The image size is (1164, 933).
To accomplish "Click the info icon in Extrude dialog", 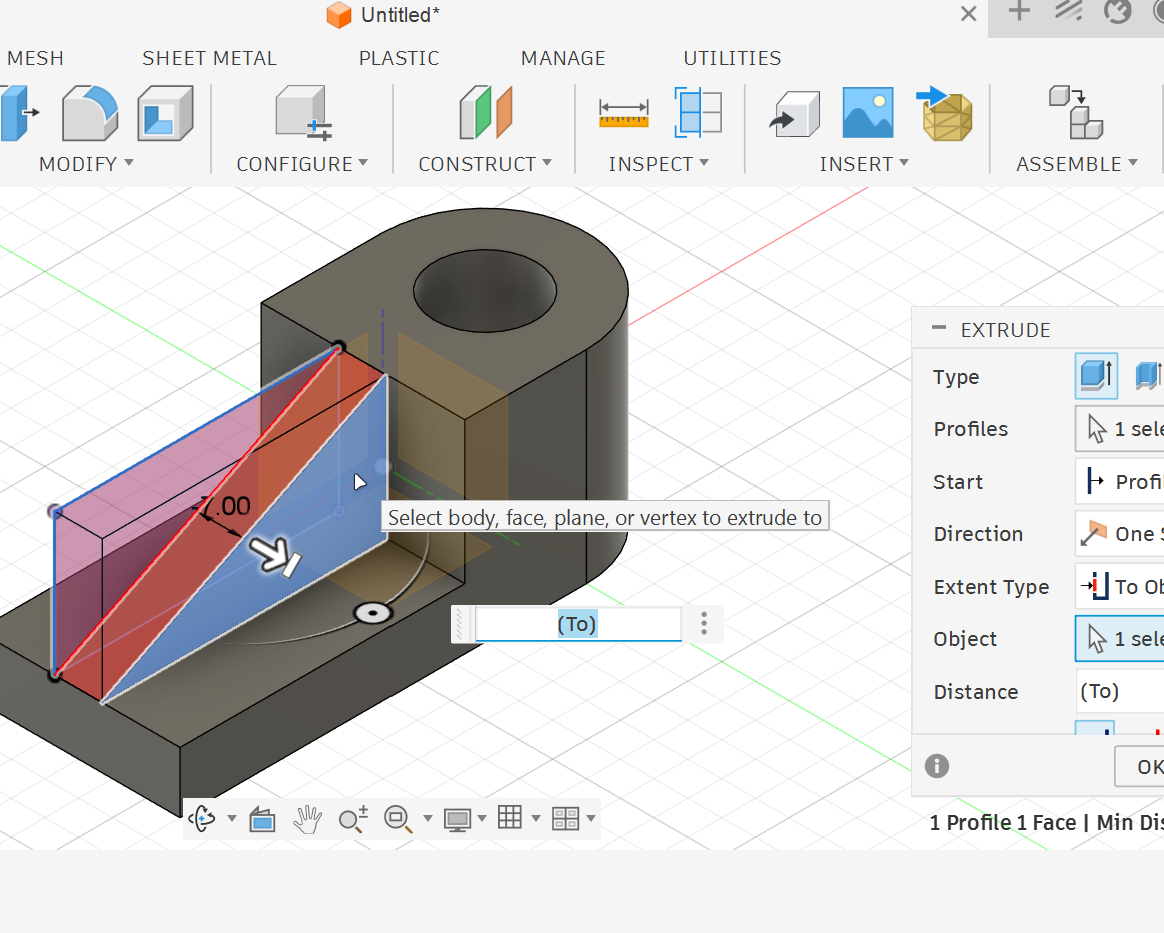I will [937, 766].
